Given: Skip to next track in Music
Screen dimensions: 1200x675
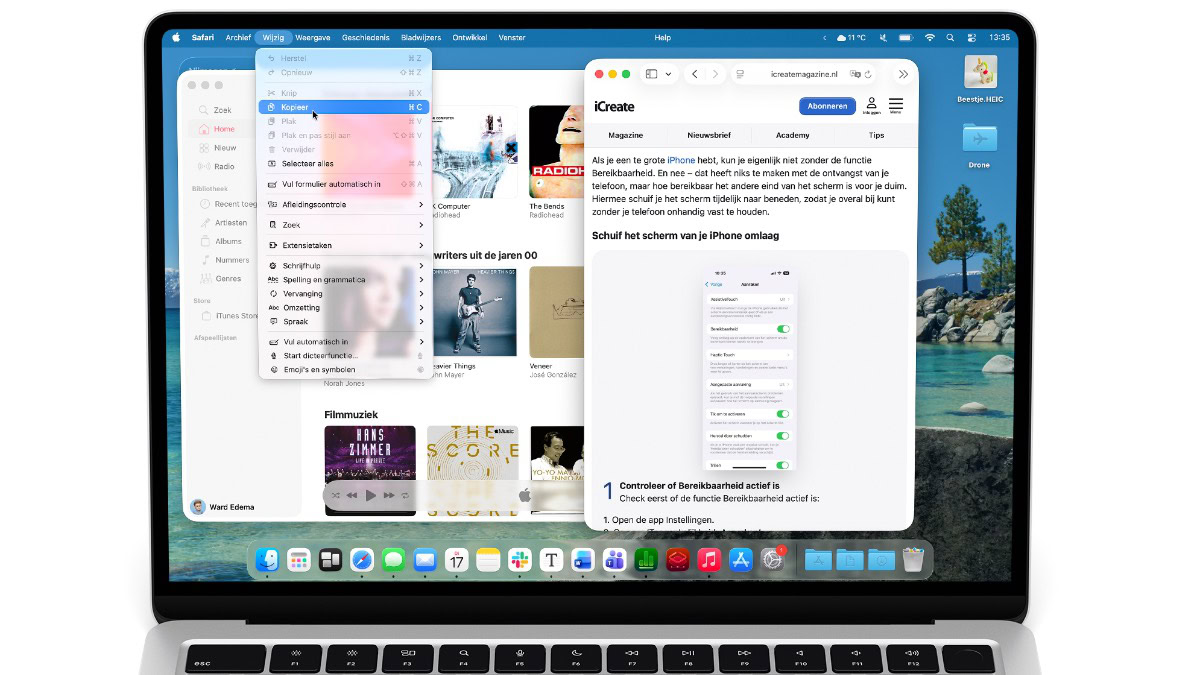Looking at the screenshot, I should [x=390, y=495].
